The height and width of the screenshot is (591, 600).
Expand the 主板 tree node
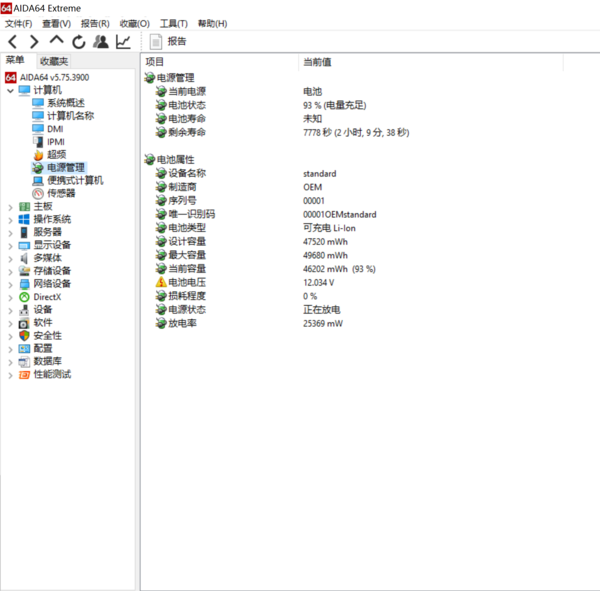point(11,207)
